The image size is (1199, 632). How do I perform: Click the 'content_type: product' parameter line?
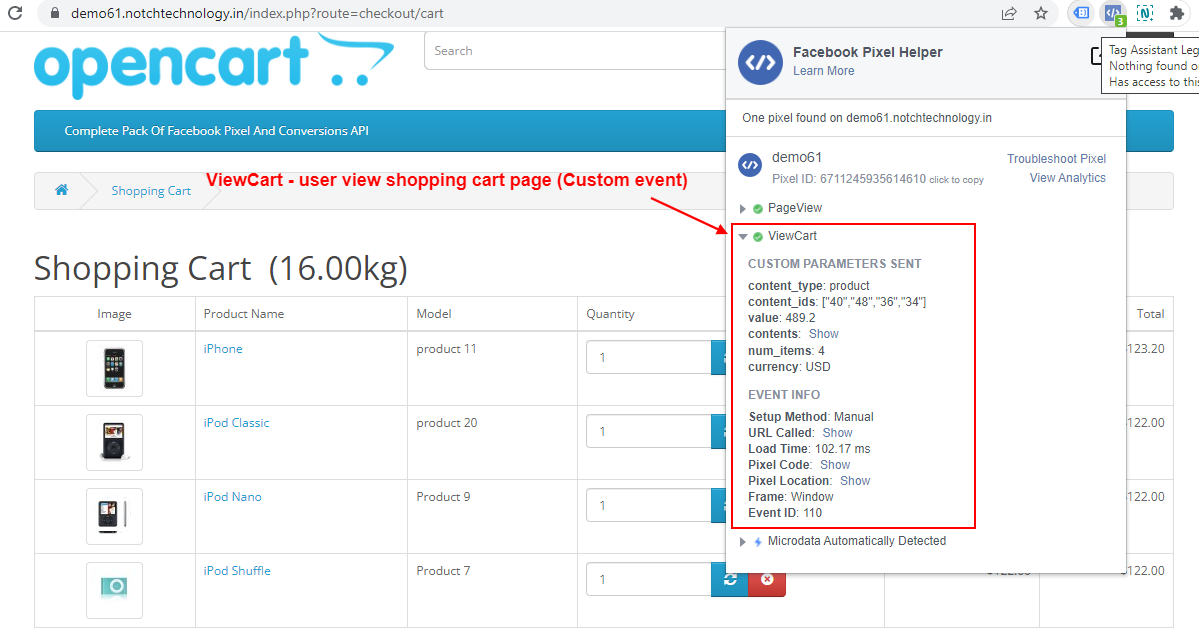coord(809,286)
